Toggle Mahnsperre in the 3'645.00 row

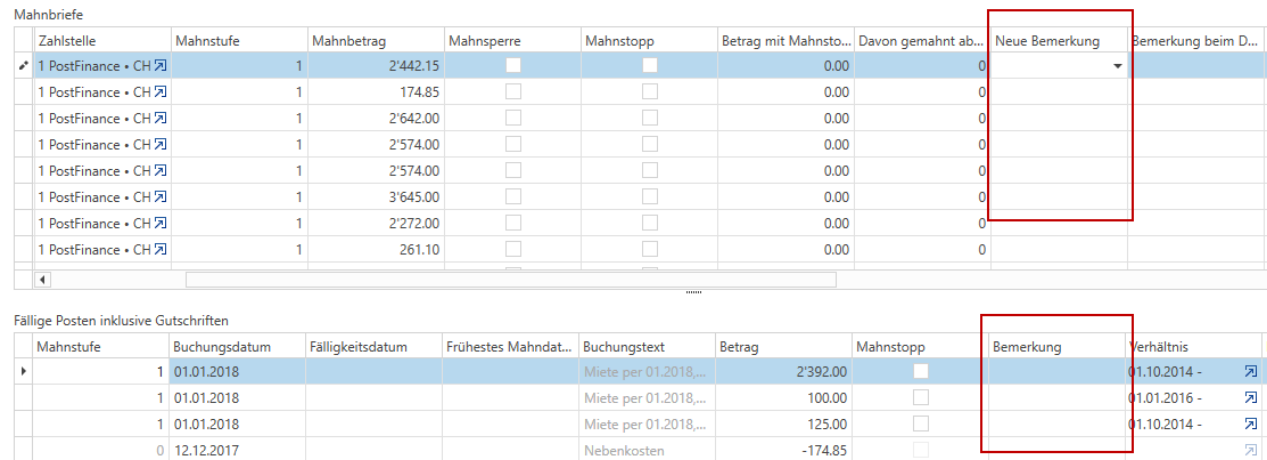coord(513,197)
